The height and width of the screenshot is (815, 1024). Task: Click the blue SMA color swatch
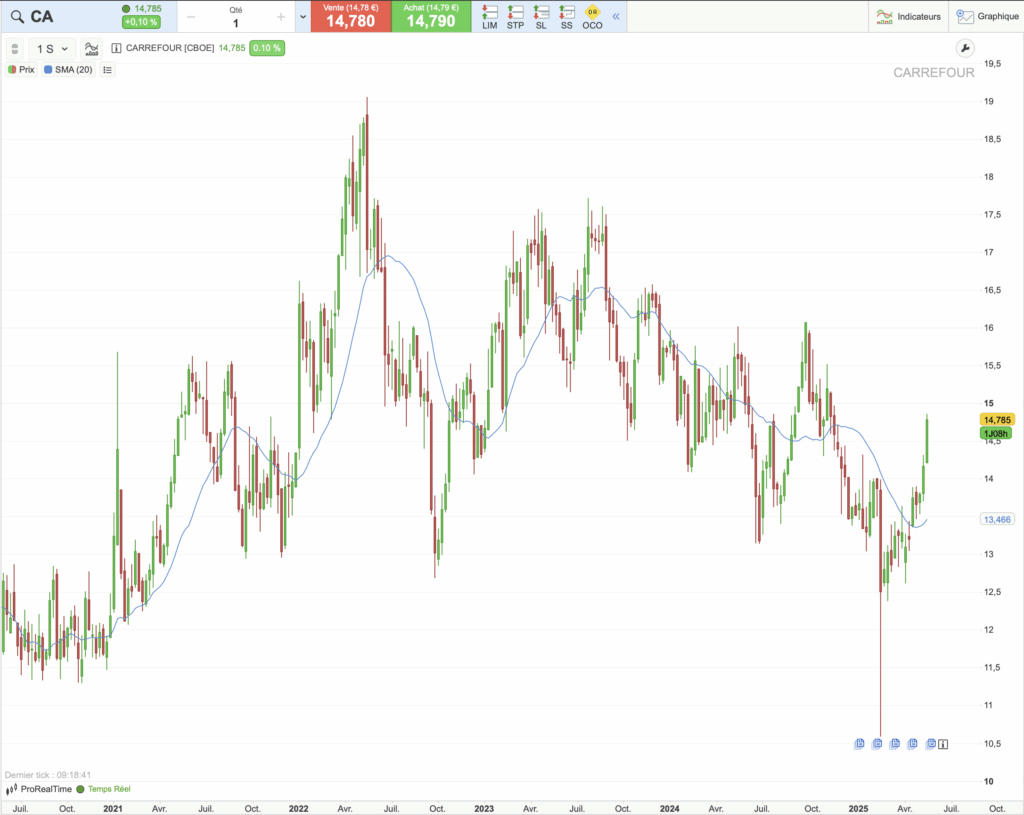[x=48, y=69]
